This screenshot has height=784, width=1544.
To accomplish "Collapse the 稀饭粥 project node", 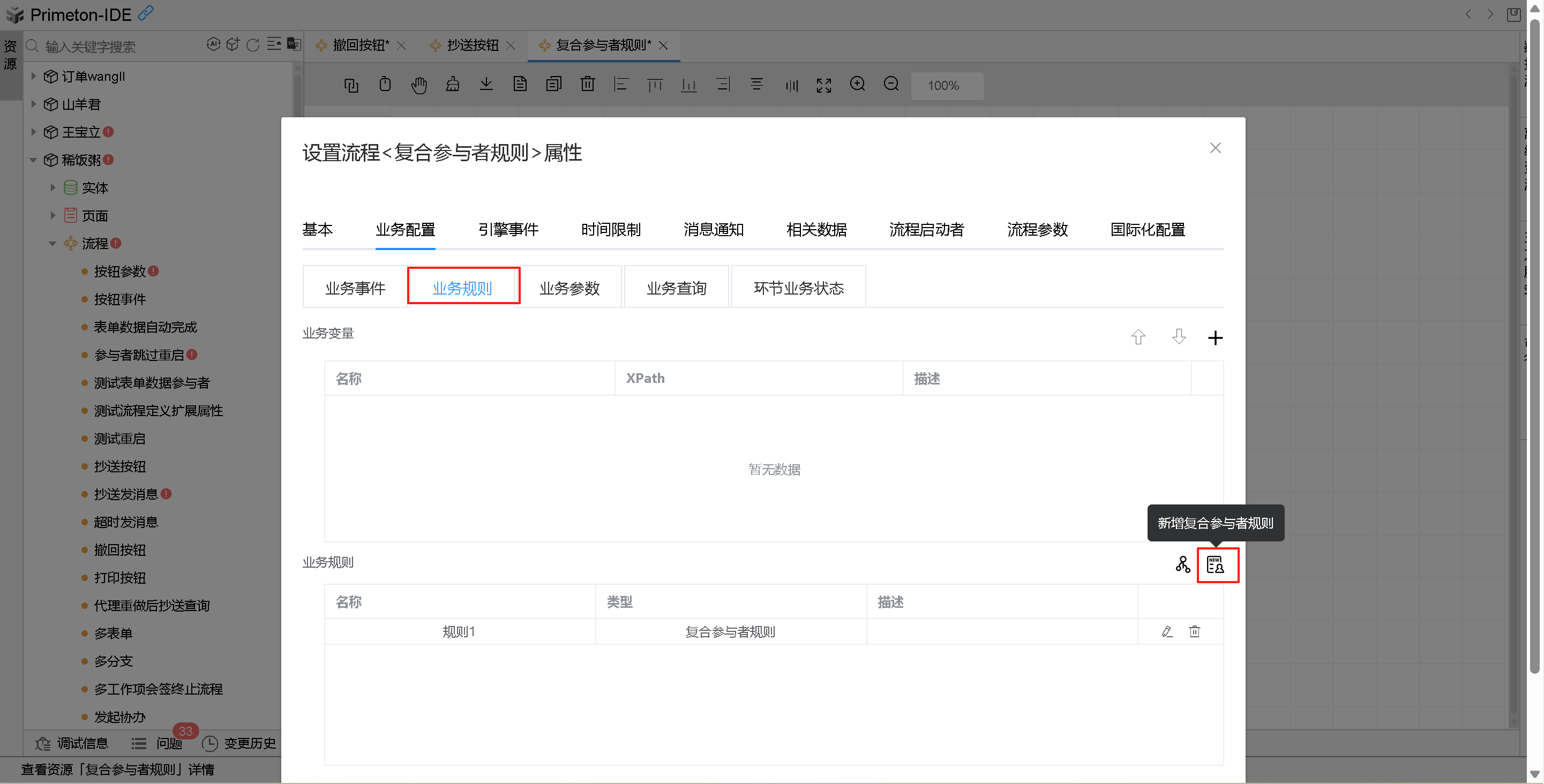I will (x=34, y=160).
